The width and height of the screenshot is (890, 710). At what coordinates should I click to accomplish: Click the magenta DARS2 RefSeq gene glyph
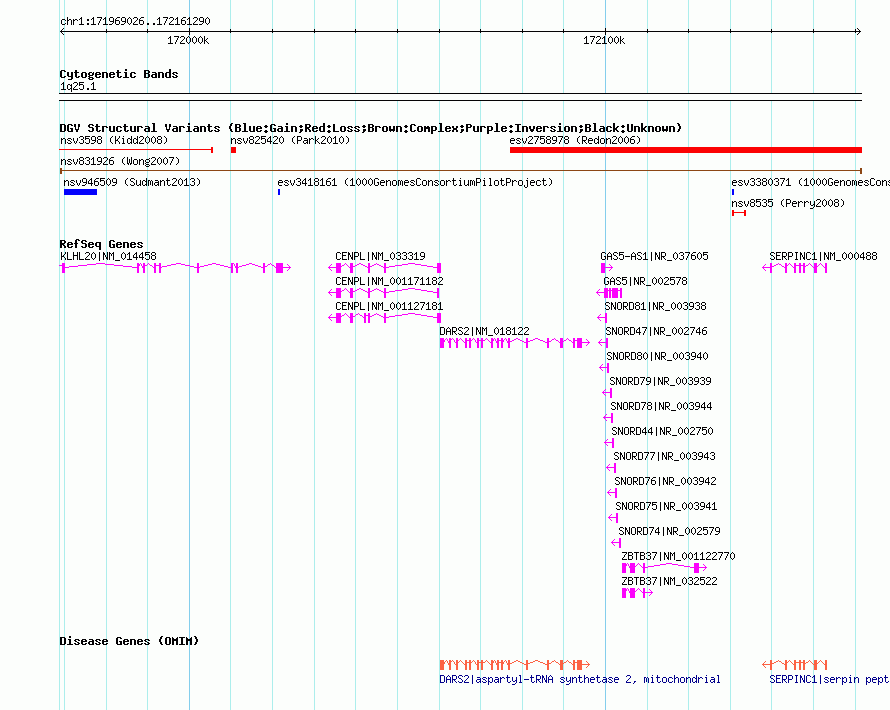(x=515, y=343)
